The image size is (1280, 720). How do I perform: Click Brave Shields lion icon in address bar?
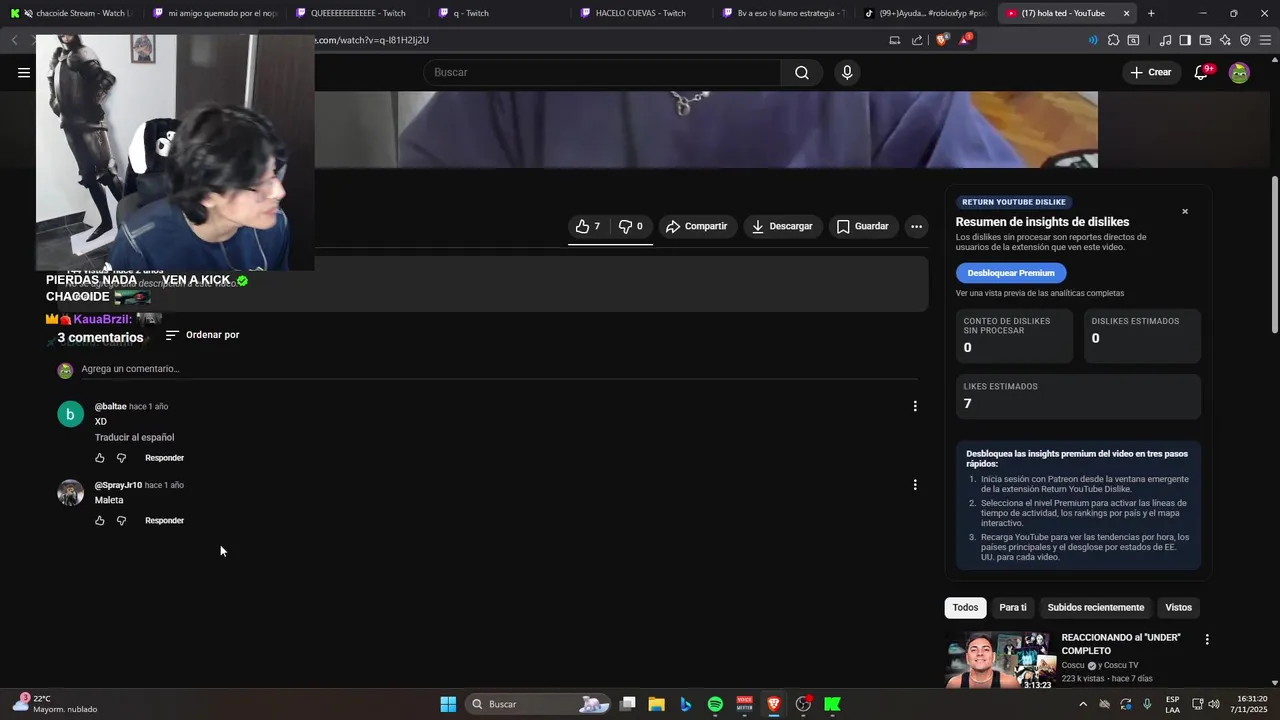[942, 40]
